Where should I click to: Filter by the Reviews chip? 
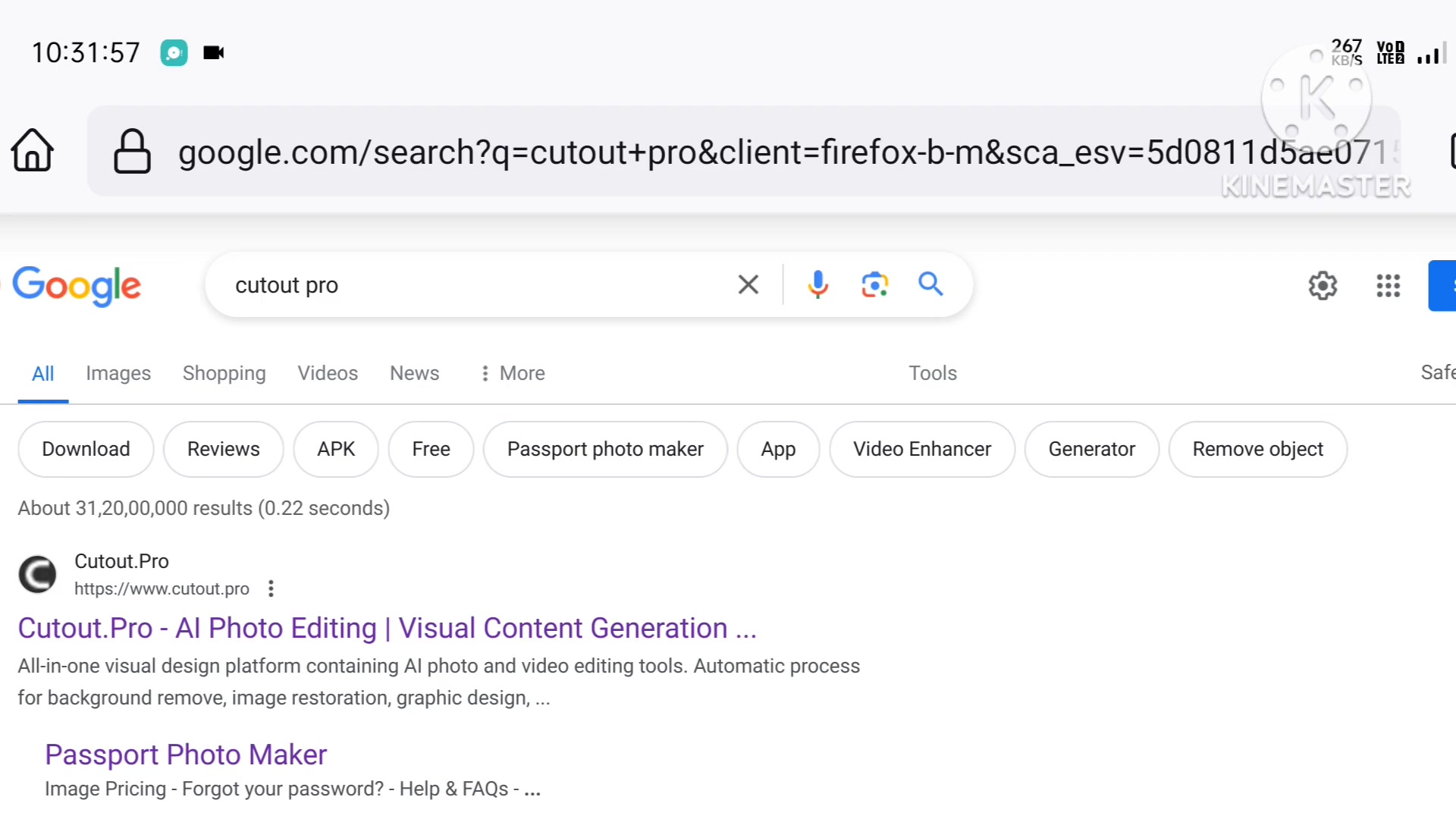[x=223, y=449]
